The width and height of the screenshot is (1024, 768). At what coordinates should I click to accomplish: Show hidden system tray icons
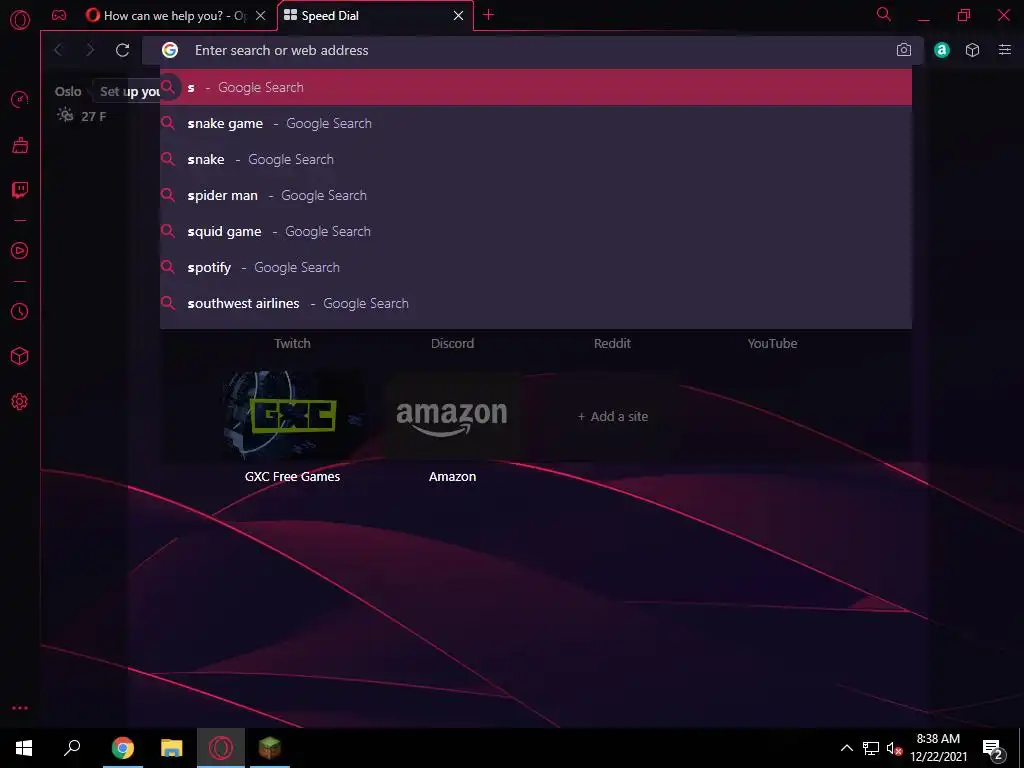846,748
